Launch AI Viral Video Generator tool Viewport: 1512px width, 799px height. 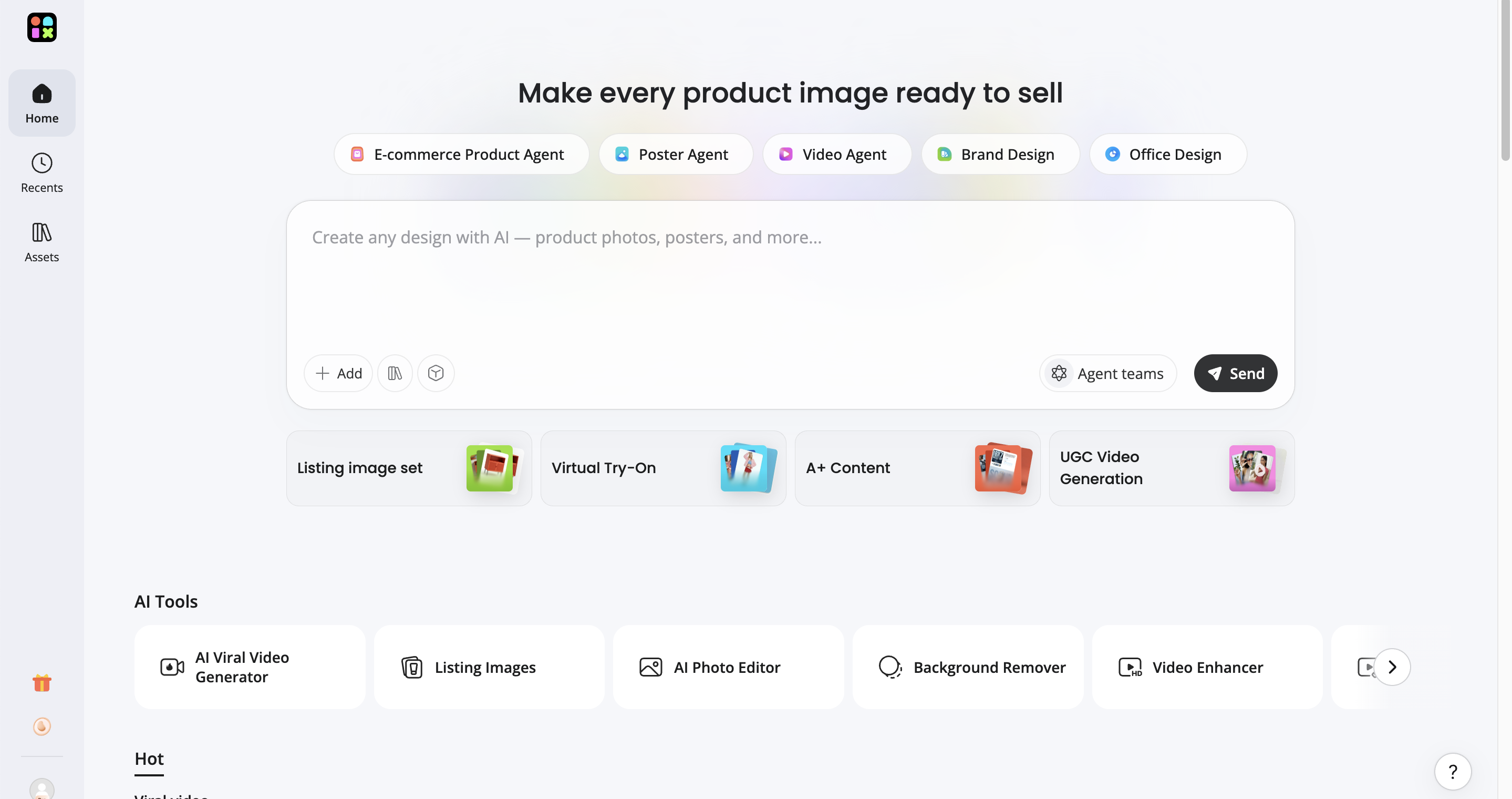(x=250, y=667)
